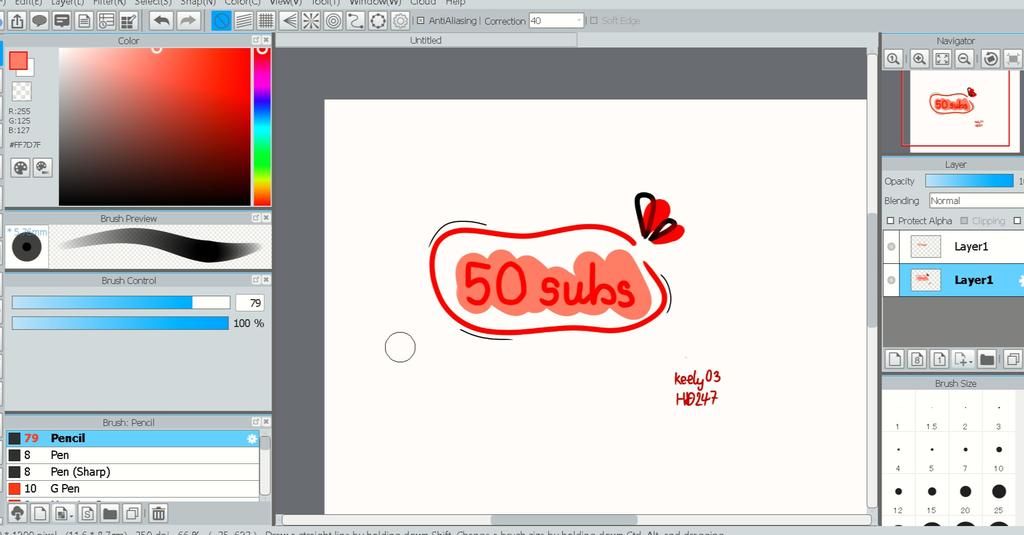Image resolution: width=1024 pixels, height=535 pixels.
Task: Open the Help menu
Action: [x=455, y=3]
